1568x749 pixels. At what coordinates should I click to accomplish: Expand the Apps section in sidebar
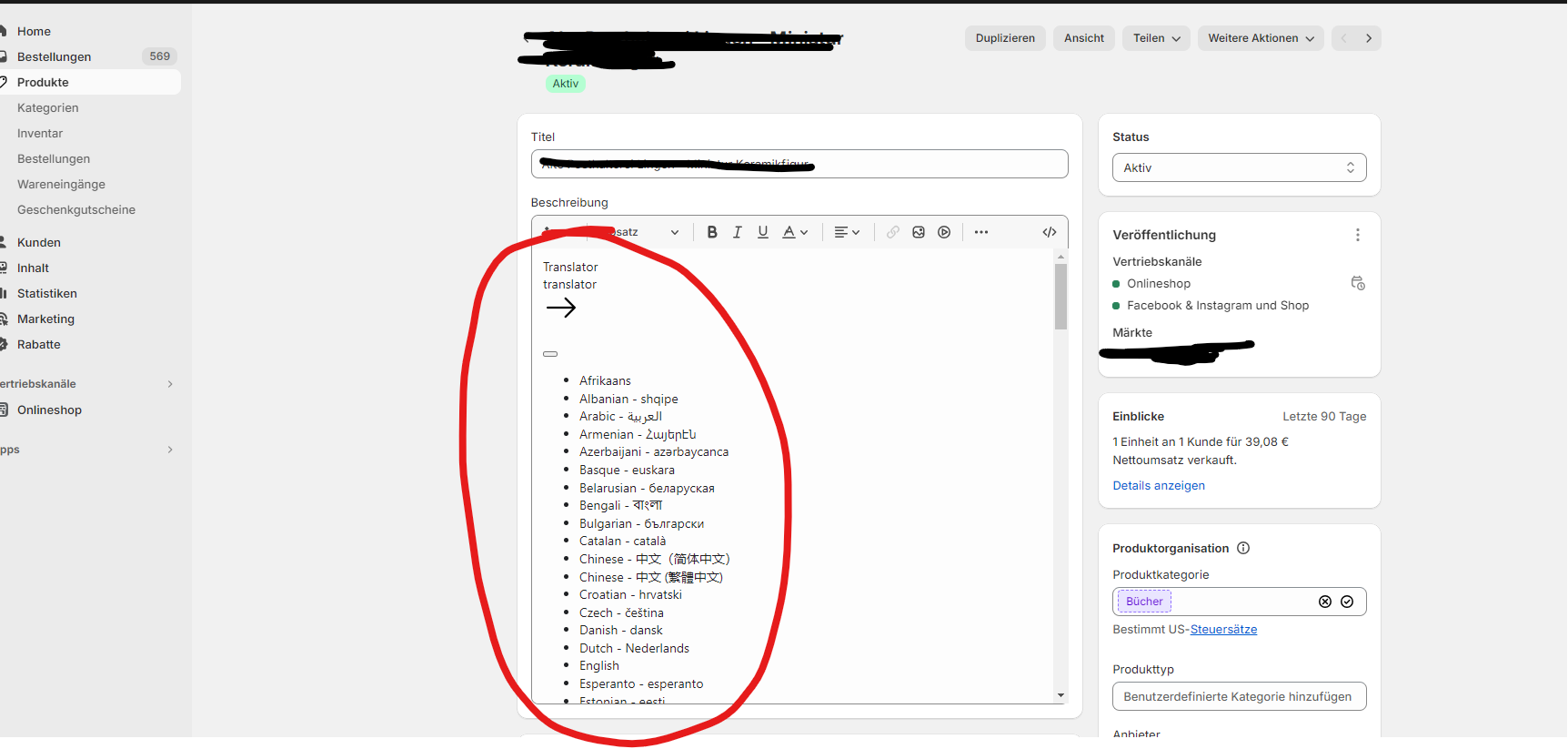(170, 450)
